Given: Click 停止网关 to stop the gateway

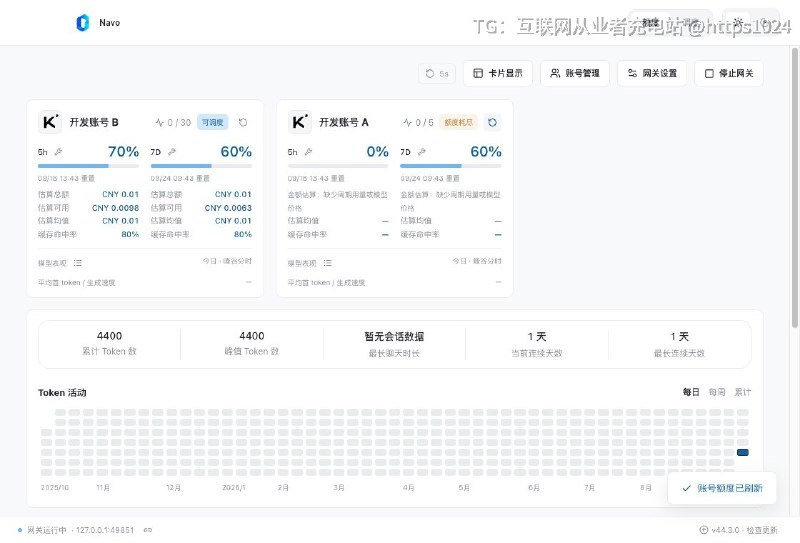Looking at the screenshot, I should pyautogui.click(x=729, y=73).
